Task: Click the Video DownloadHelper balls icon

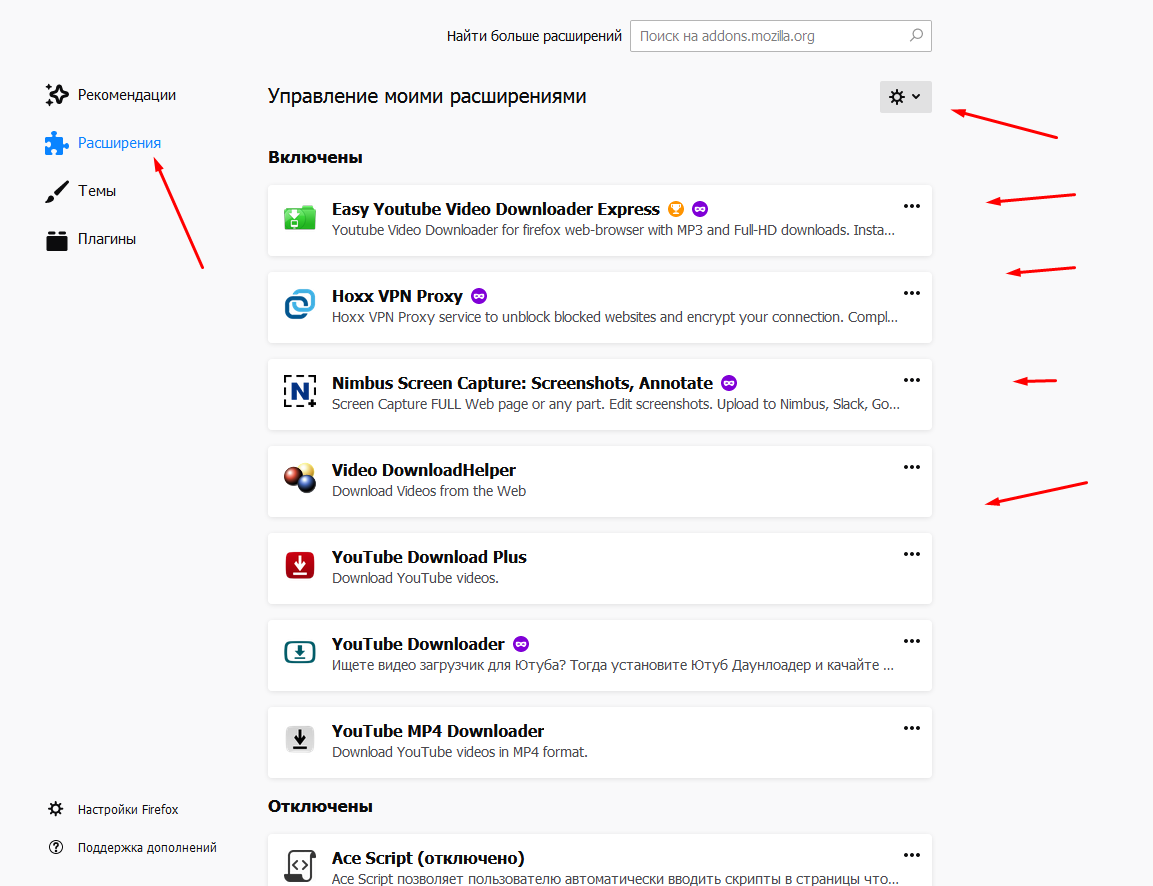Action: (300, 478)
